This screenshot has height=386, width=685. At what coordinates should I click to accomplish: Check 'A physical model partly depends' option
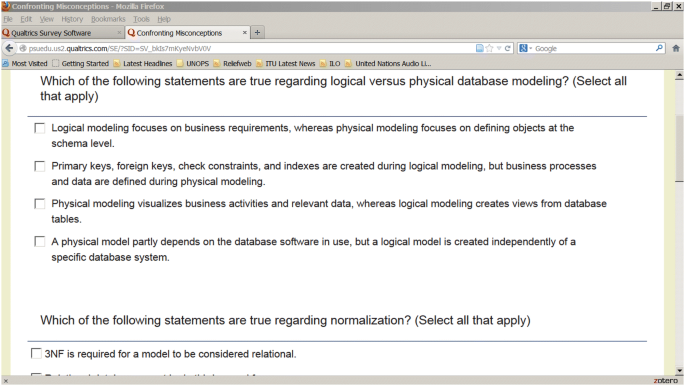39,242
